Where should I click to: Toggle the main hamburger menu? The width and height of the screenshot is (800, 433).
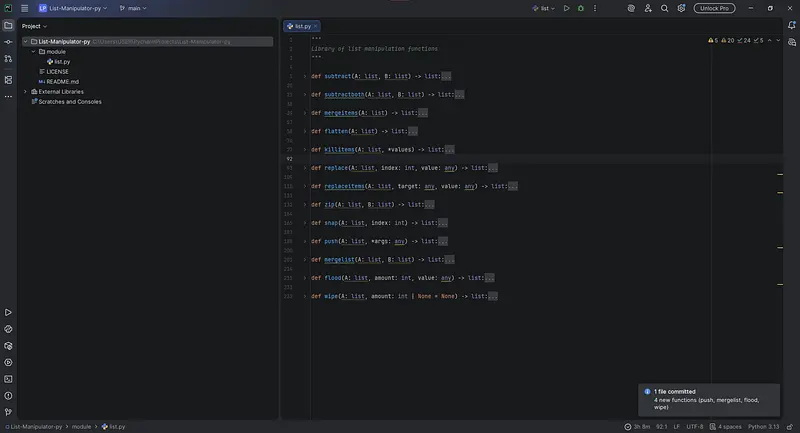click(25, 8)
